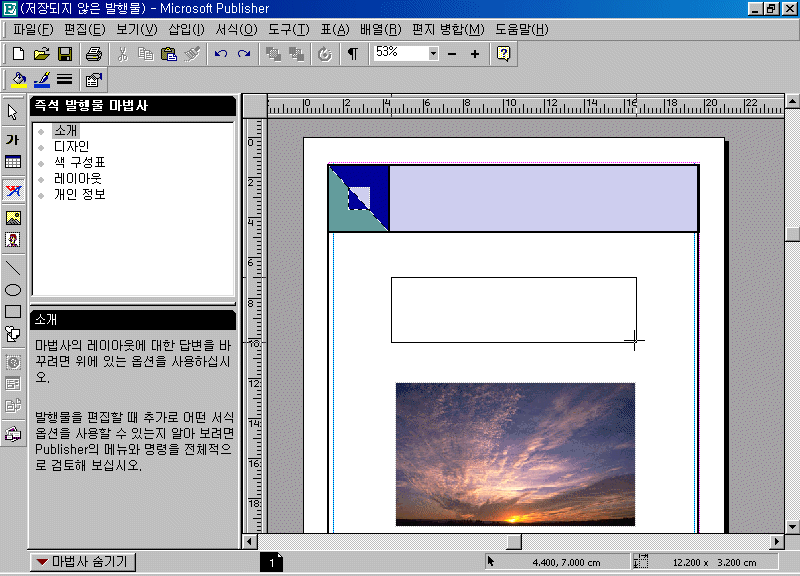Open a file using the Open folder icon
This screenshot has width=800, height=576.
pyautogui.click(x=41, y=54)
